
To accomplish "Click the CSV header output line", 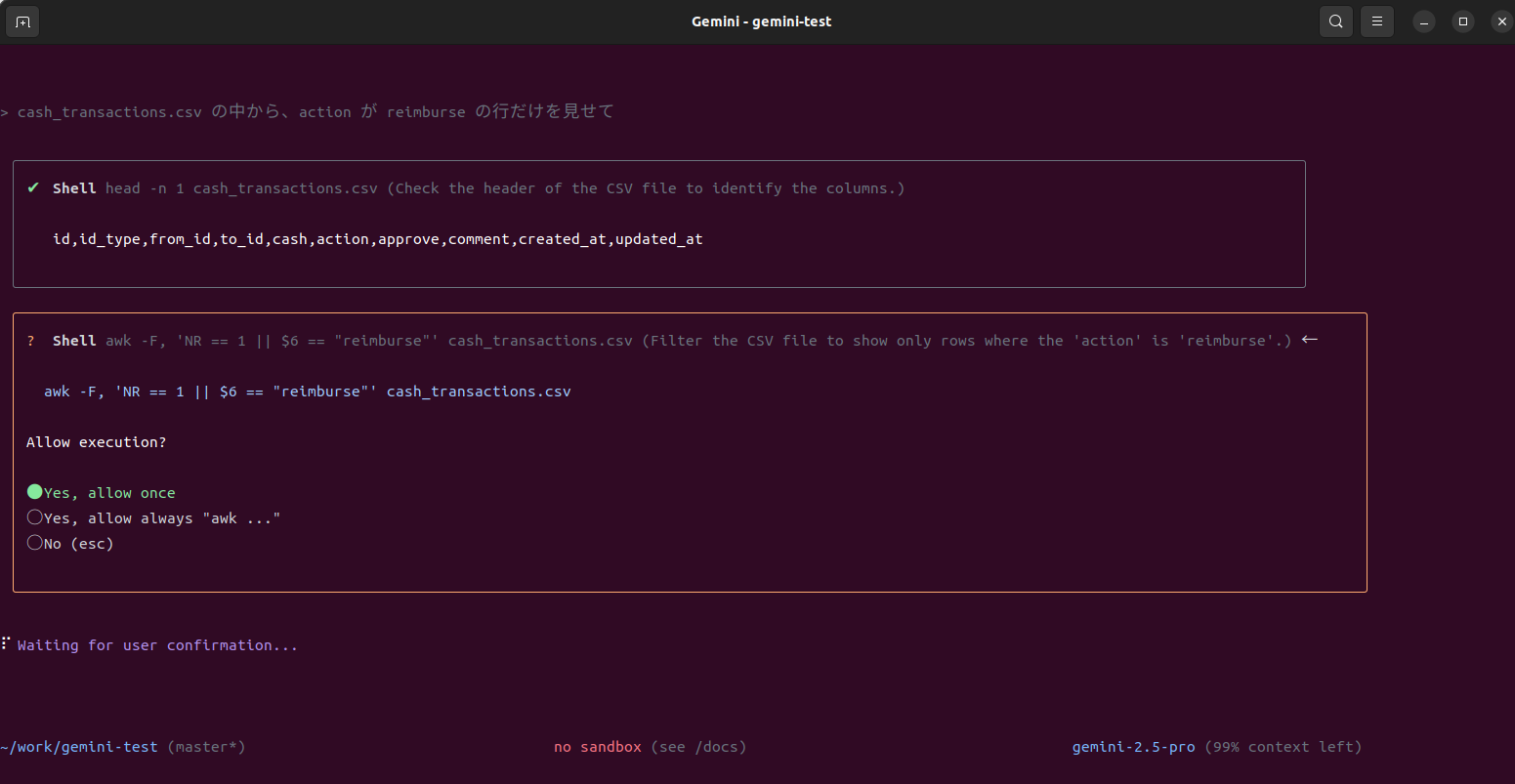I will click(380, 238).
